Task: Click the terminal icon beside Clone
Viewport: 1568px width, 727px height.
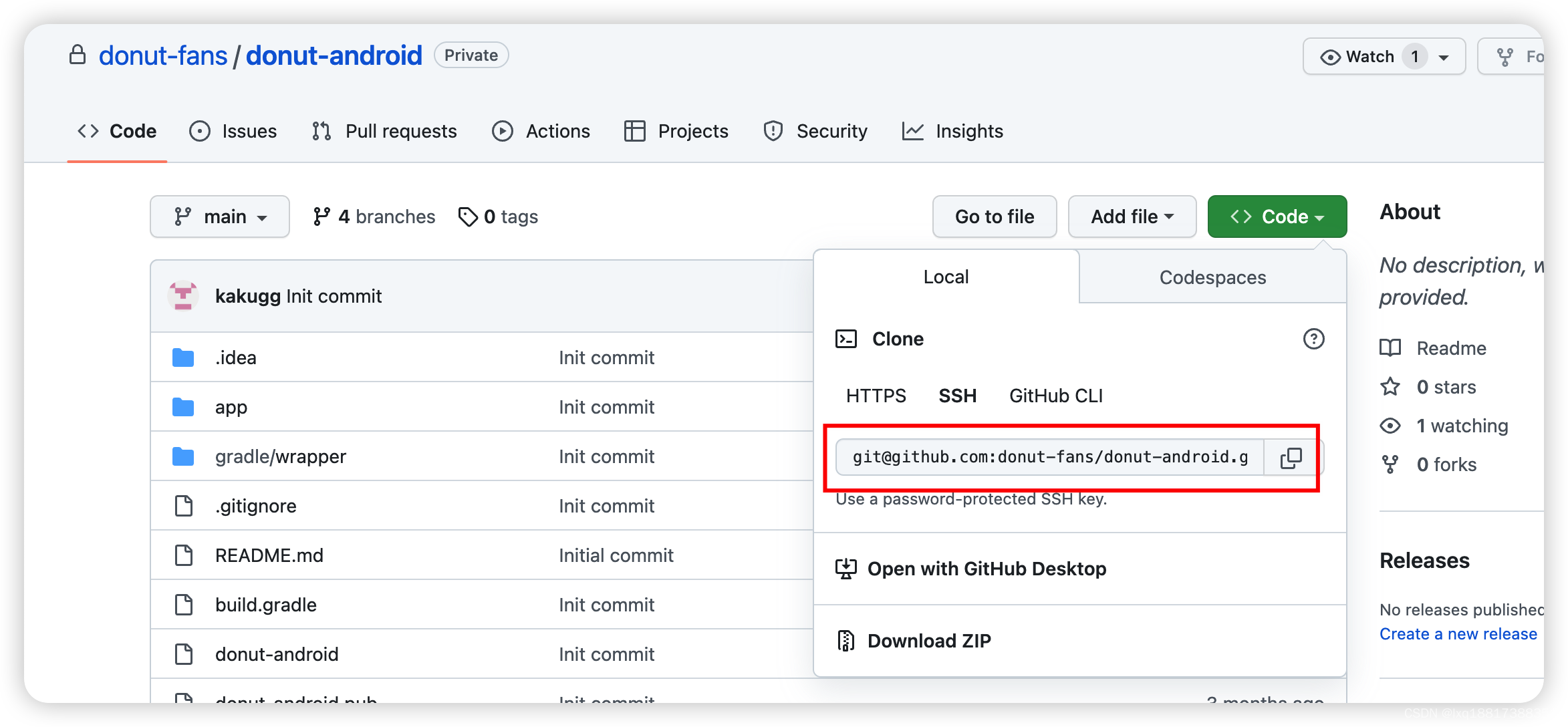Action: click(x=845, y=339)
